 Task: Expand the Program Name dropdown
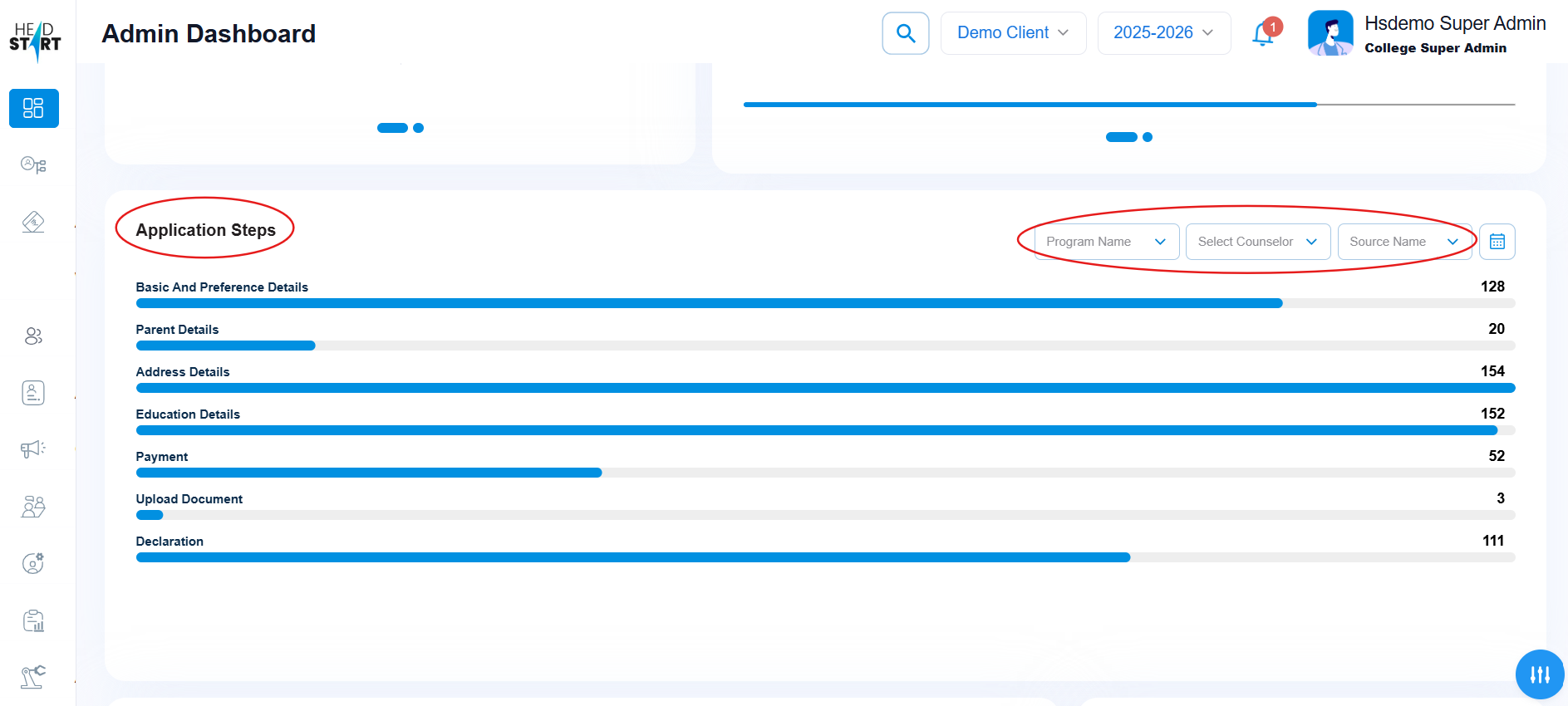(x=1106, y=242)
